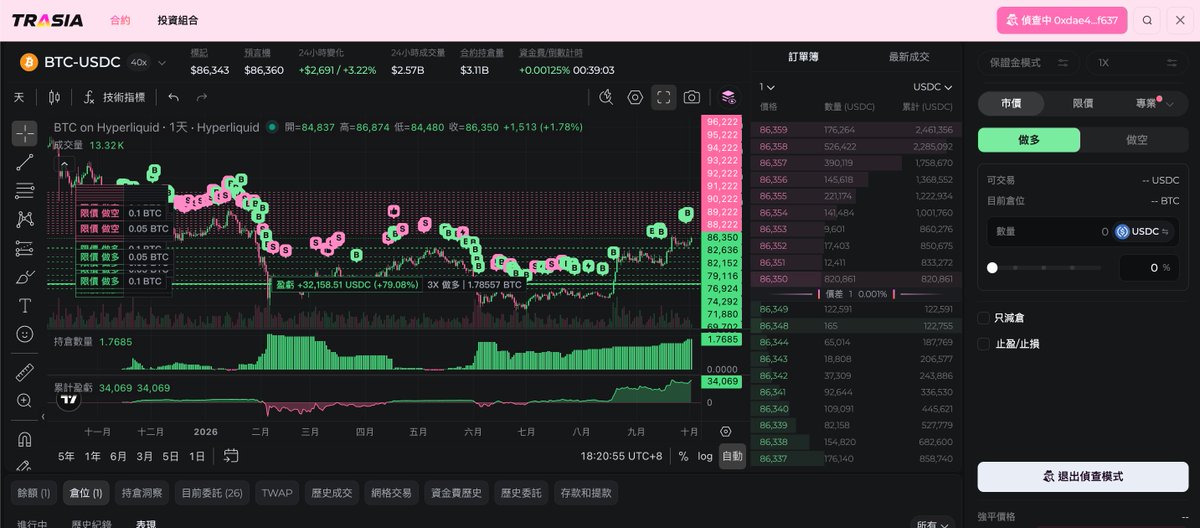Open the emoji icons tool
Image resolution: width=1200 pixels, height=528 pixels.
coord(25,334)
